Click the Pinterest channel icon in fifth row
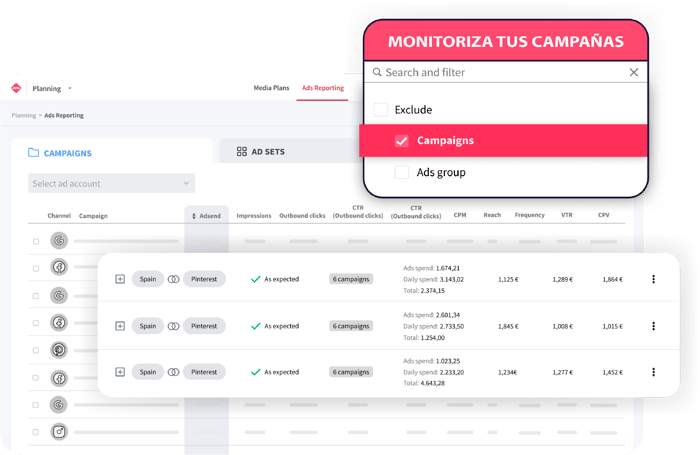Viewport: 700px width, 455px height. (59, 350)
